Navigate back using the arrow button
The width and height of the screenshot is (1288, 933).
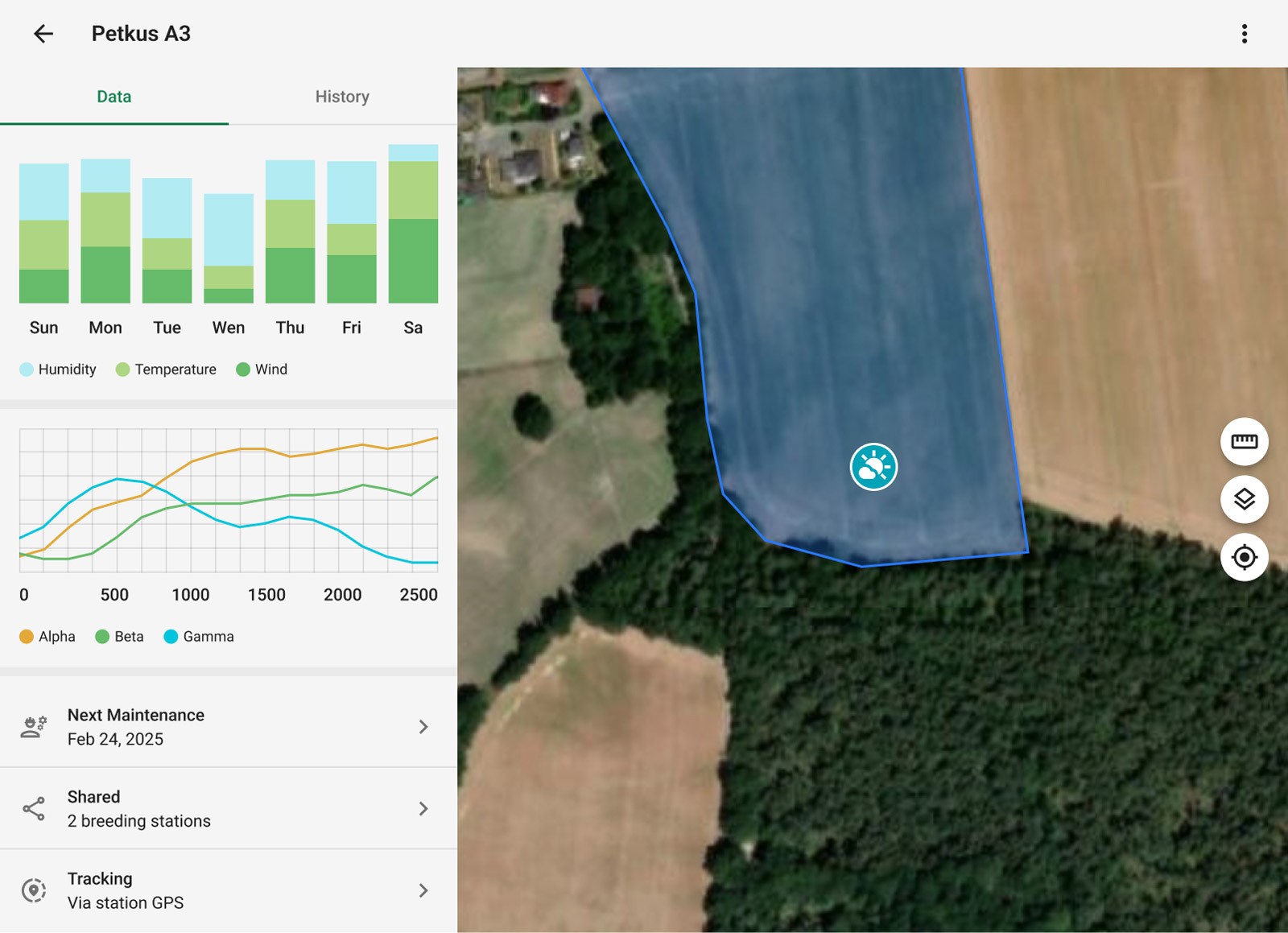(44, 33)
